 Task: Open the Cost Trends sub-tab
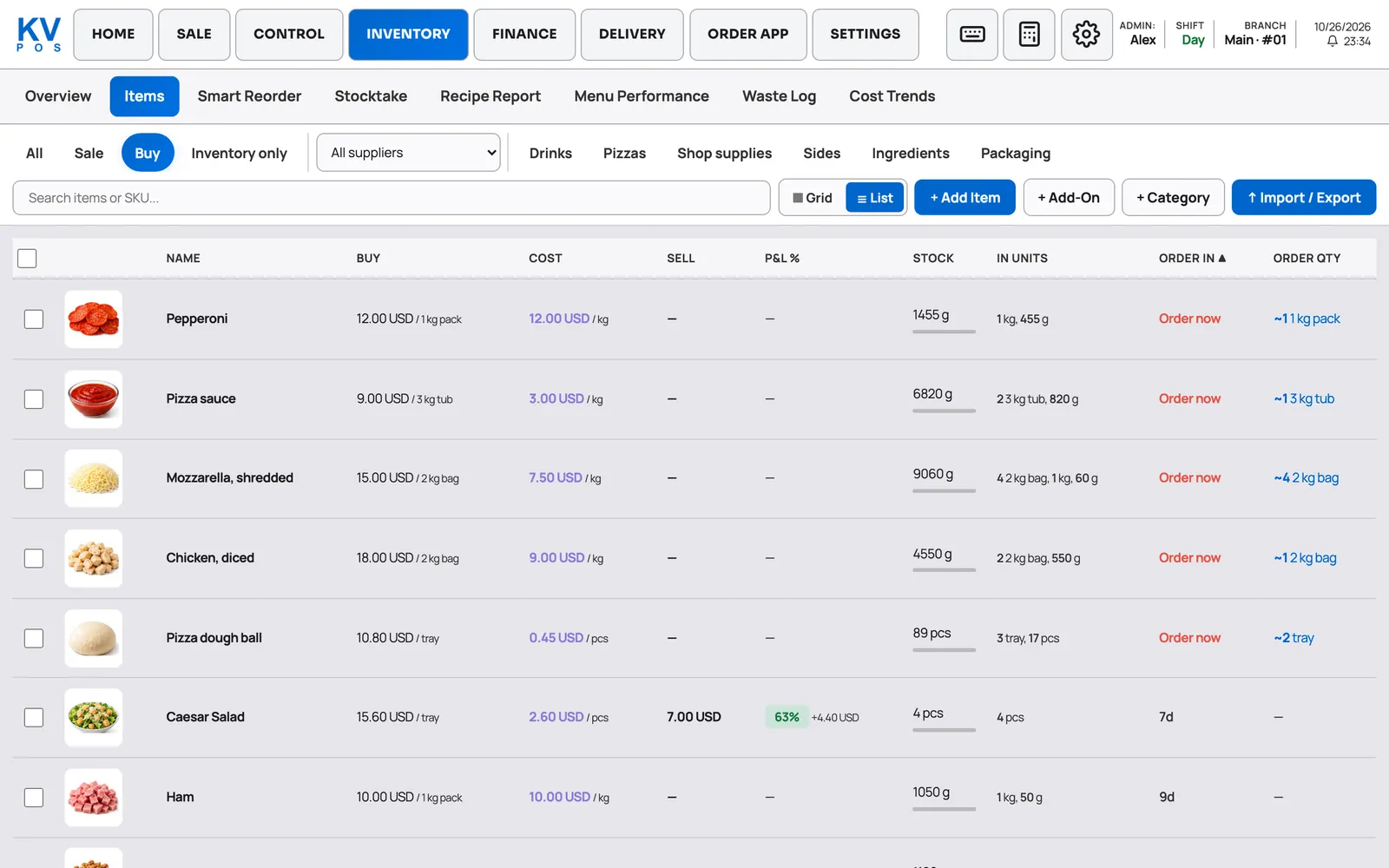[892, 96]
